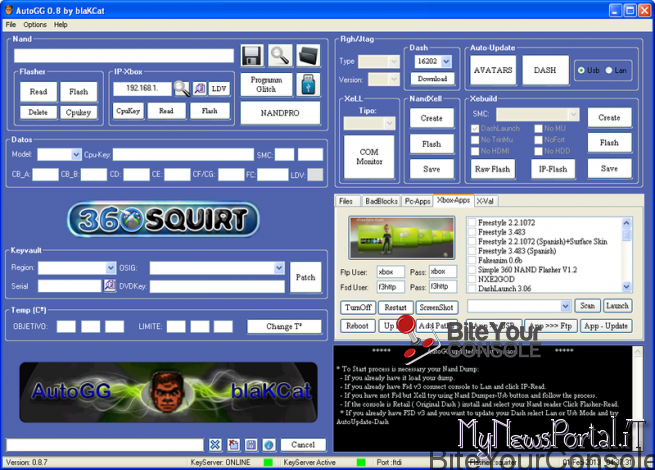Open the Rgh/Jtag Type dropdown
This screenshot has width=655, height=470.
click(x=394, y=61)
